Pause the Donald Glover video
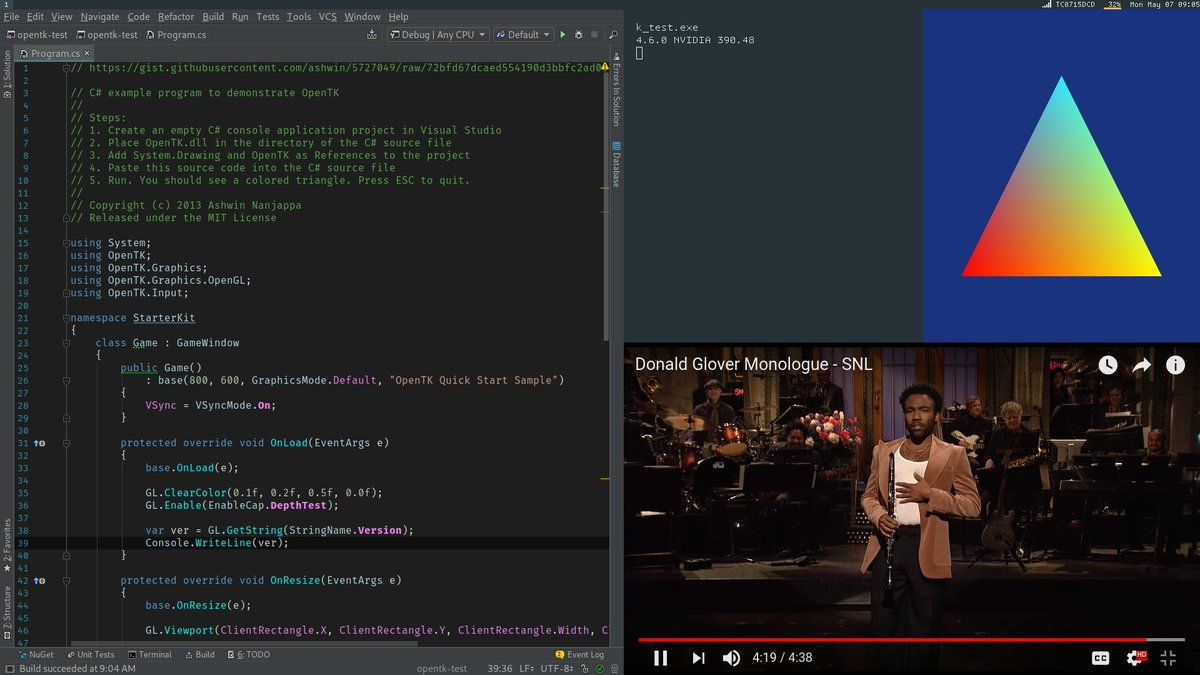 660,657
